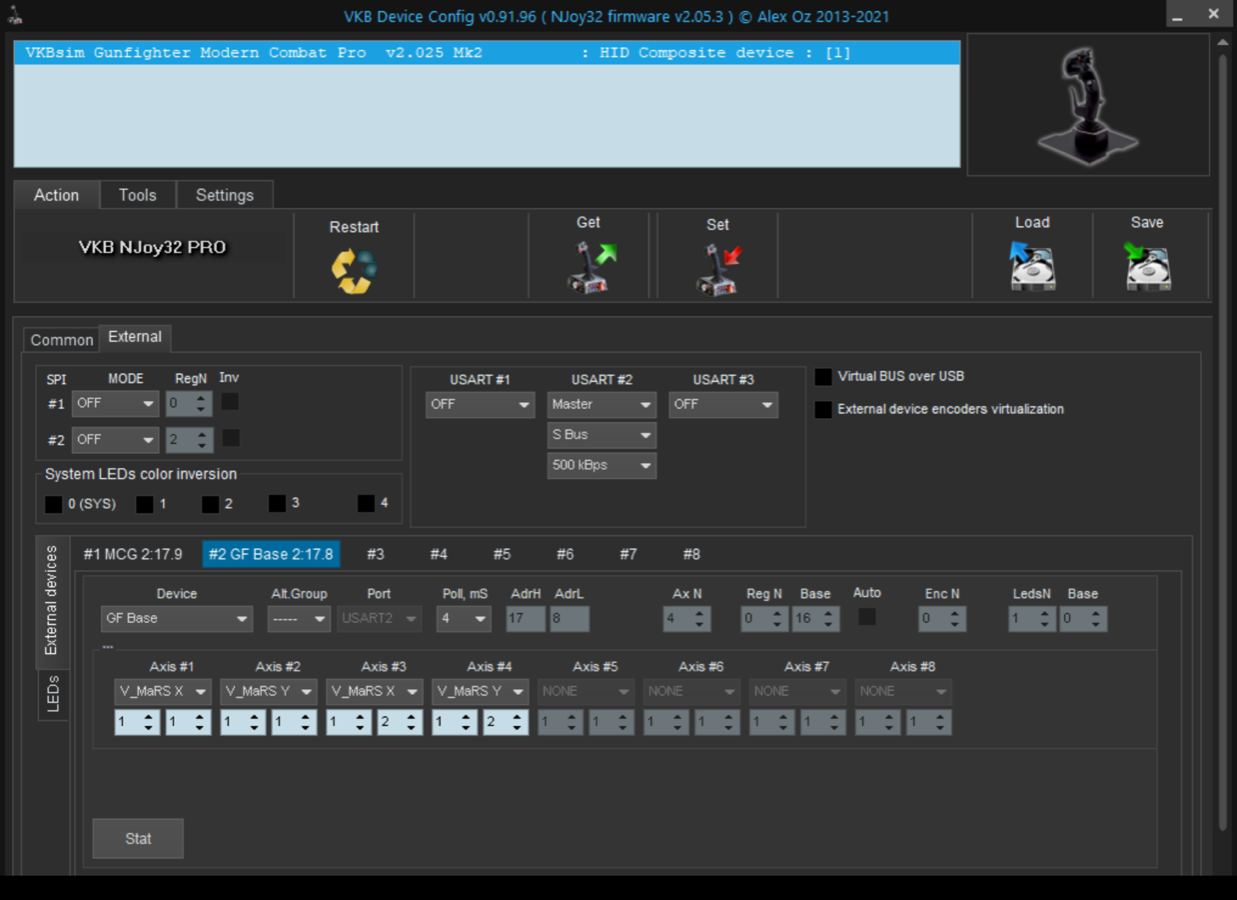Toggle External device encoders virtualization

point(823,410)
